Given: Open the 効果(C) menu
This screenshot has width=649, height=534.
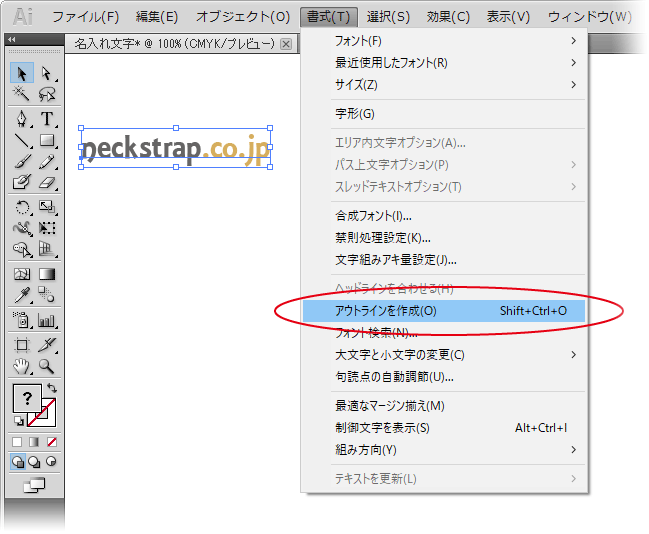Looking at the screenshot, I should click(x=448, y=17).
